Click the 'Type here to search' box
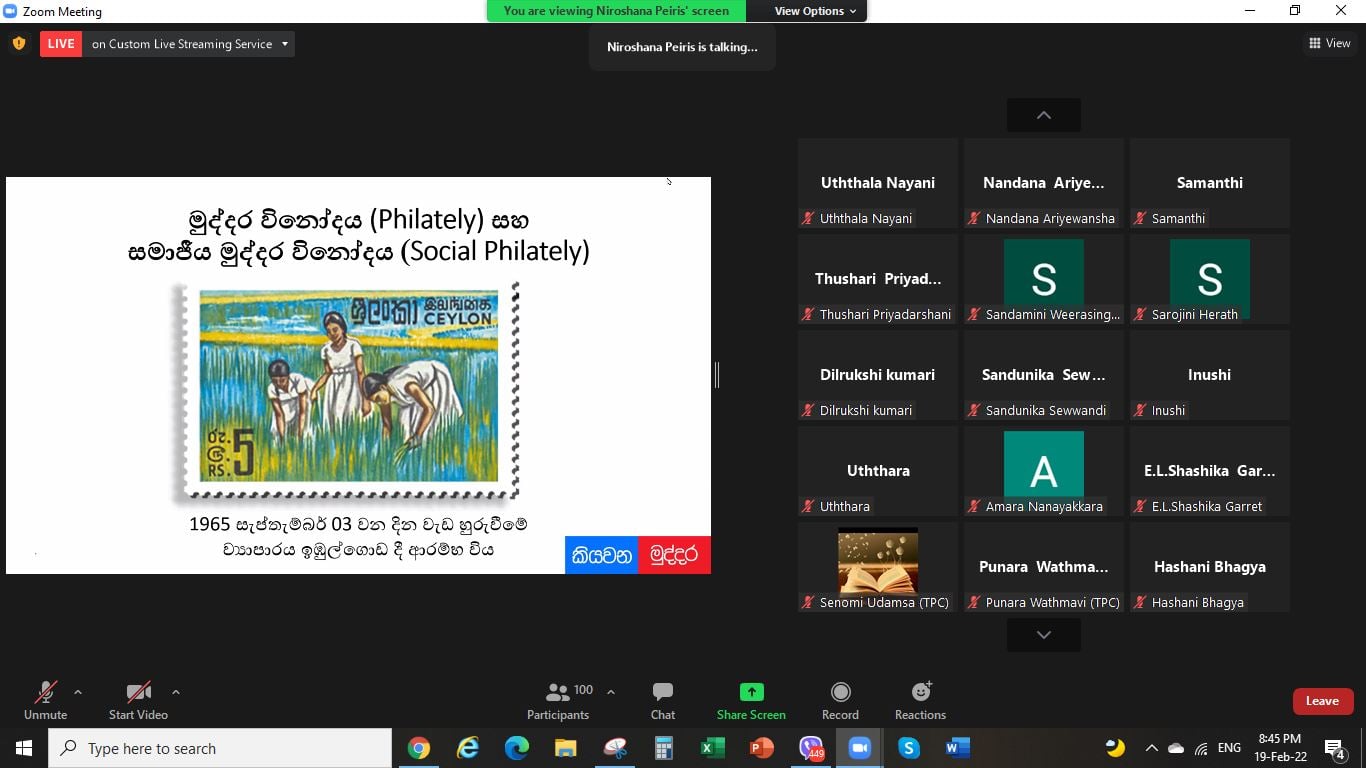The height and width of the screenshot is (768, 1366). click(x=220, y=748)
